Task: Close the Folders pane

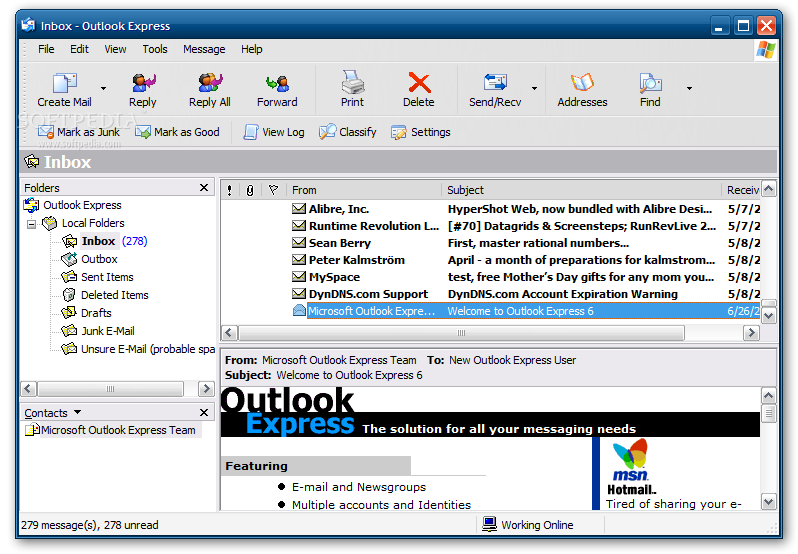Action: (204, 188)
